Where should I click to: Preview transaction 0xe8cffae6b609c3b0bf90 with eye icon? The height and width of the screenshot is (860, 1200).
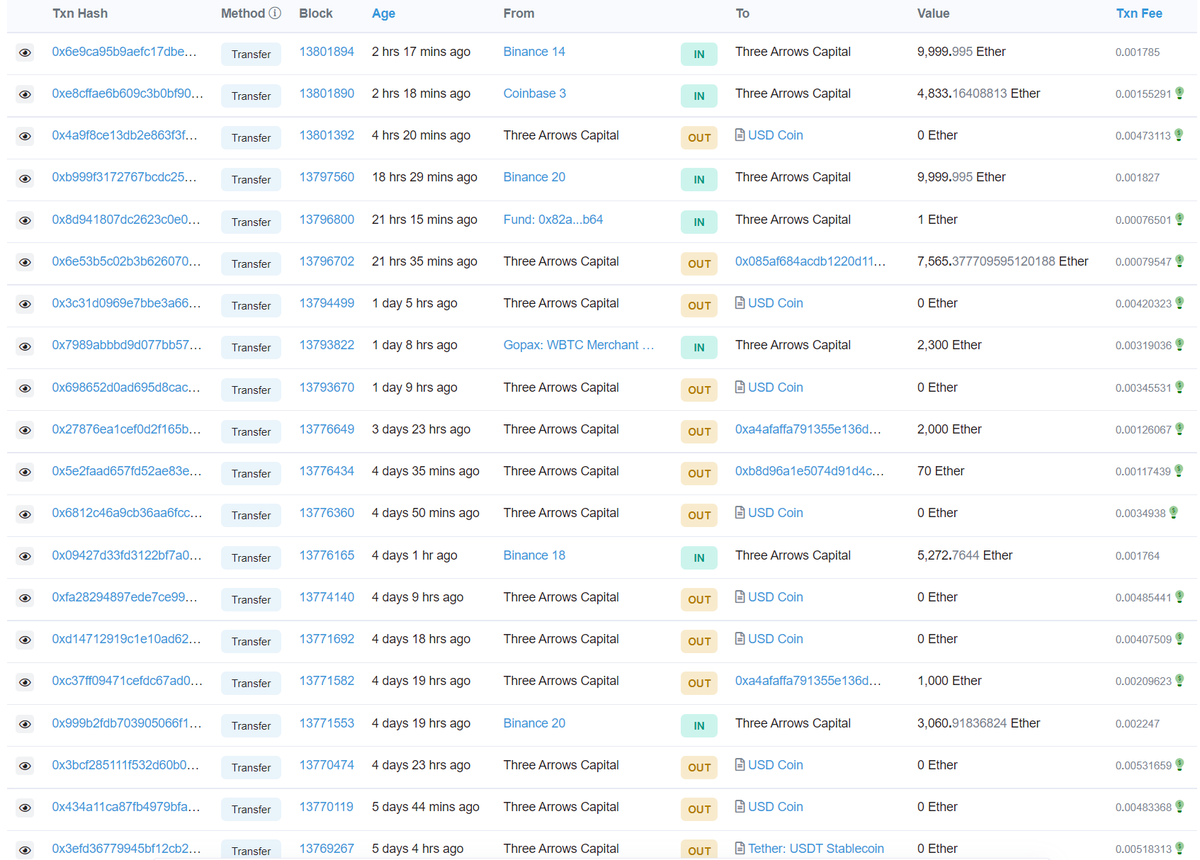tap(25, 95)
